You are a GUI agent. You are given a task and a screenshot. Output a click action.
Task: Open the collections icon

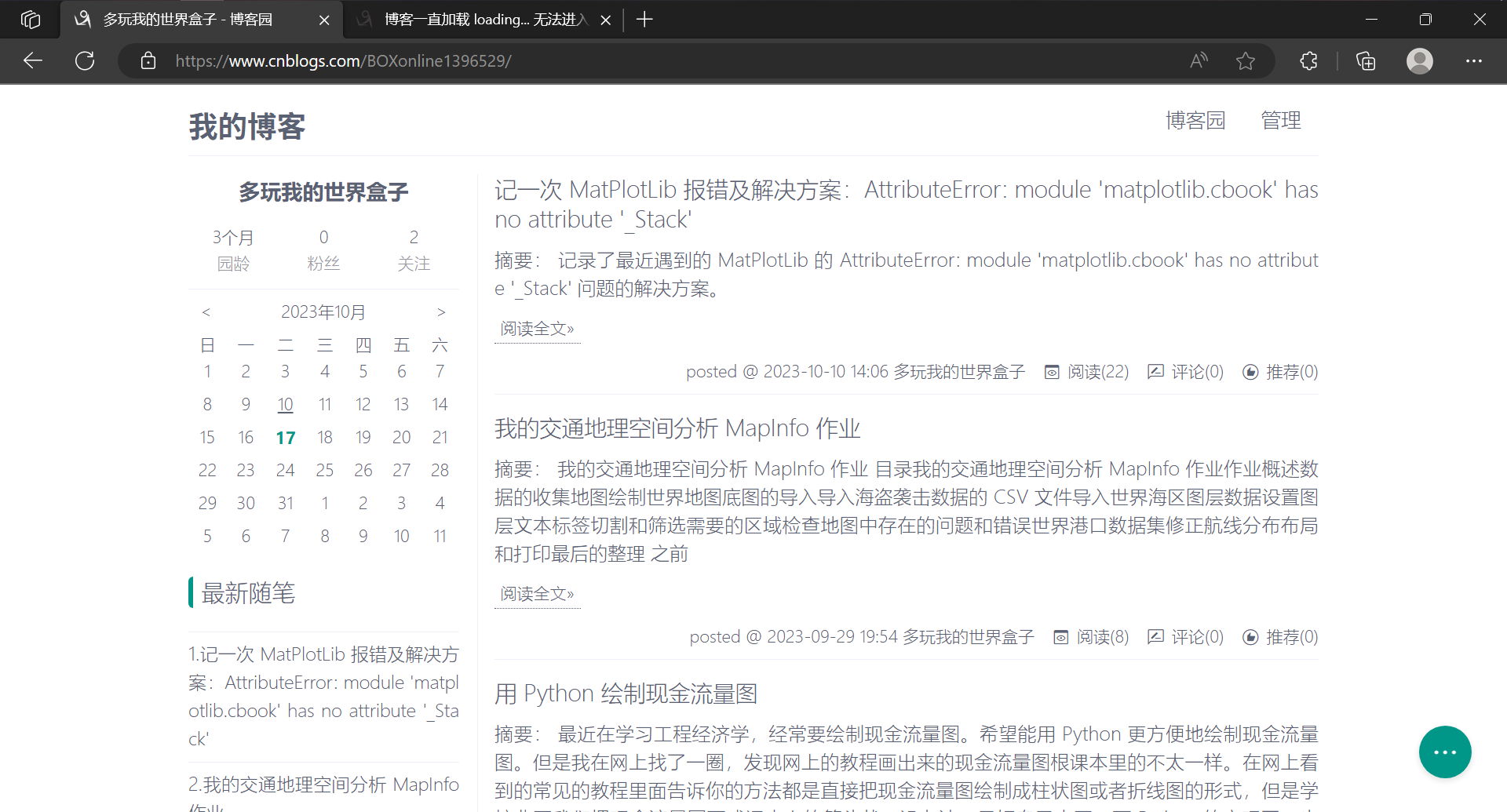click(1366, 61)
